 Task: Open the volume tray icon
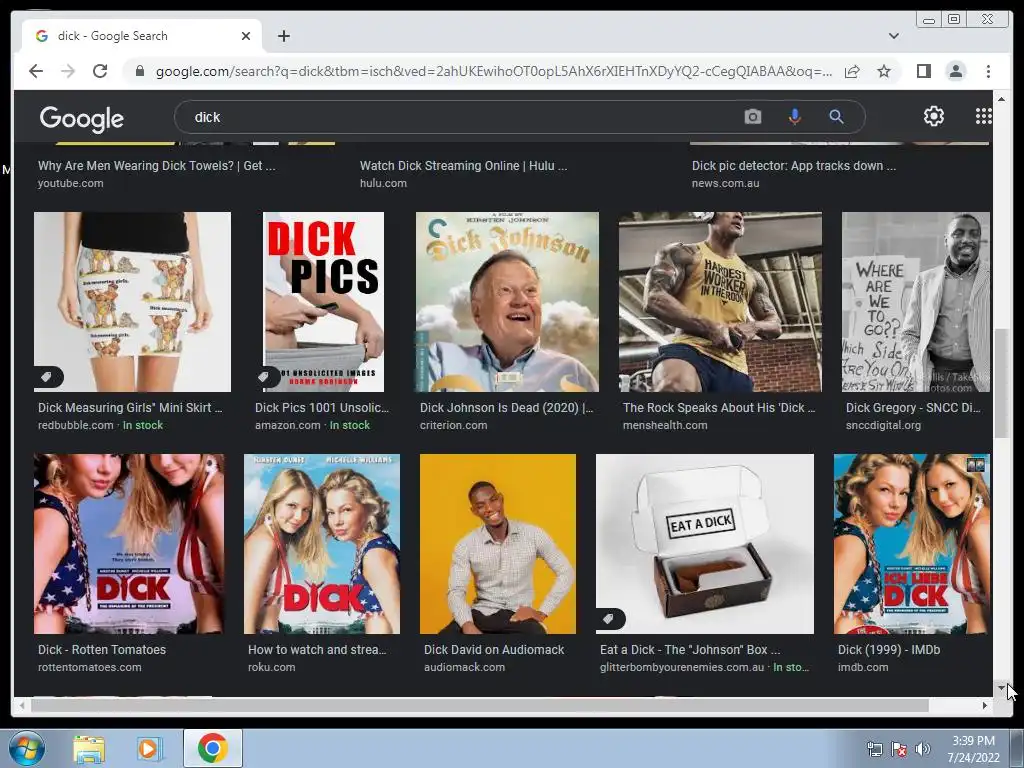click(923, 749)
